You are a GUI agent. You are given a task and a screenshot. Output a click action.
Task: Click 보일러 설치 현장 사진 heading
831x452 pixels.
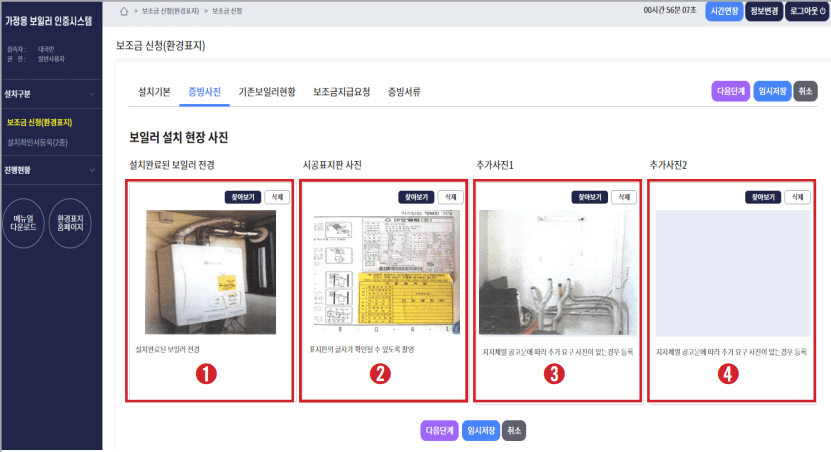pos(179,138)
